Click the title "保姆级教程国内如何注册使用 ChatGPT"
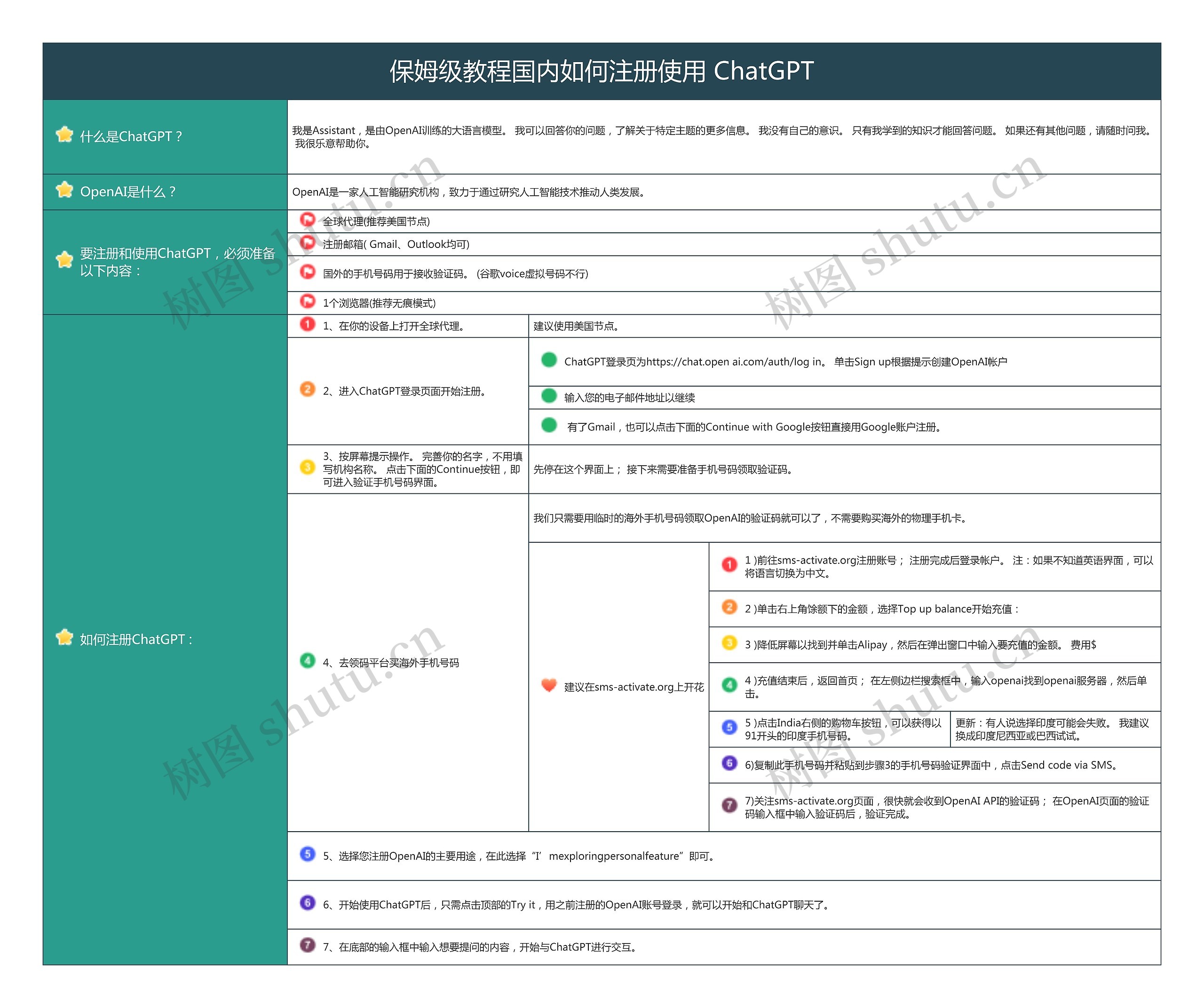Viewport: 1204px width, 1008px height. (x=602, y=70)
